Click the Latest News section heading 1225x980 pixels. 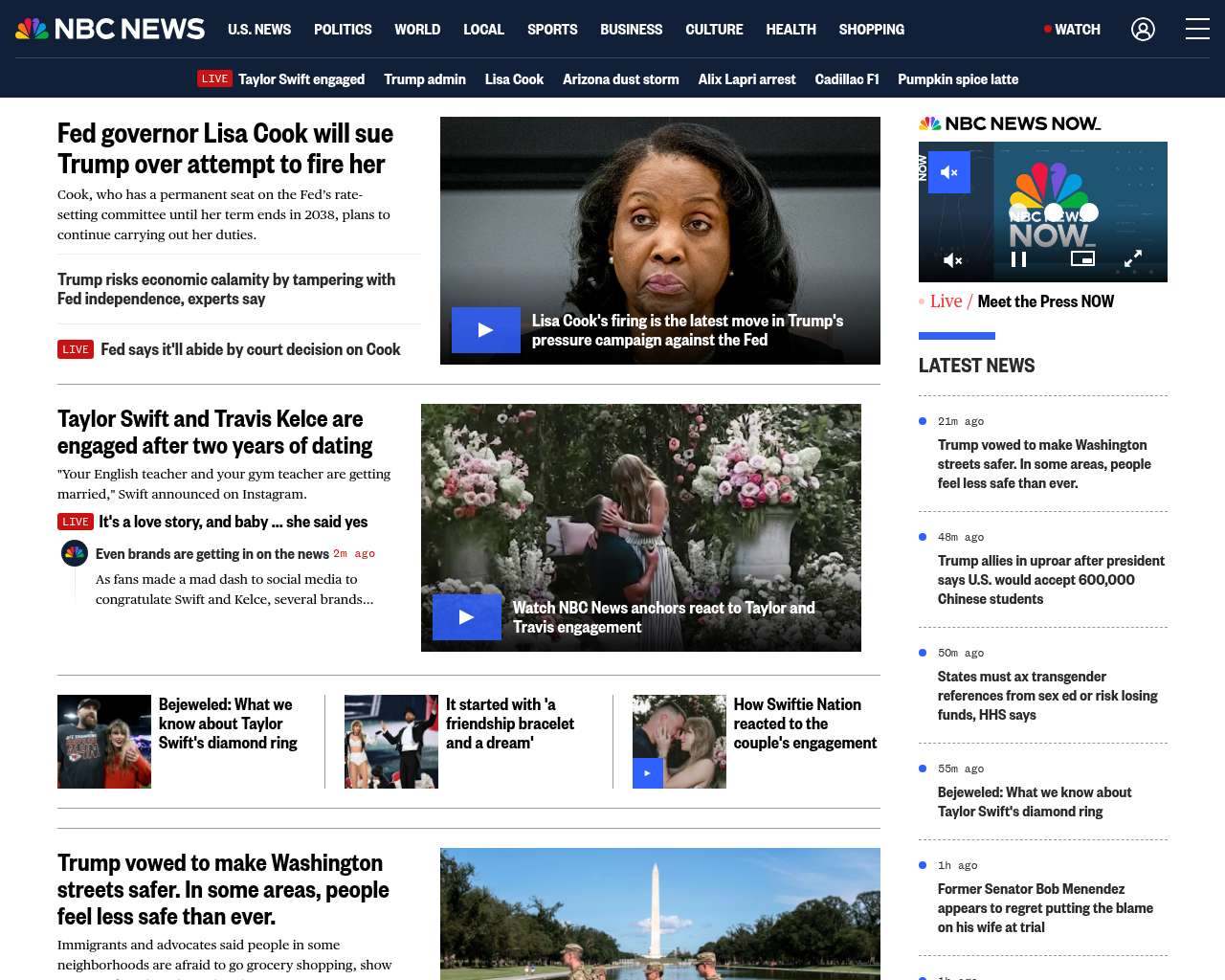(976, 366)
